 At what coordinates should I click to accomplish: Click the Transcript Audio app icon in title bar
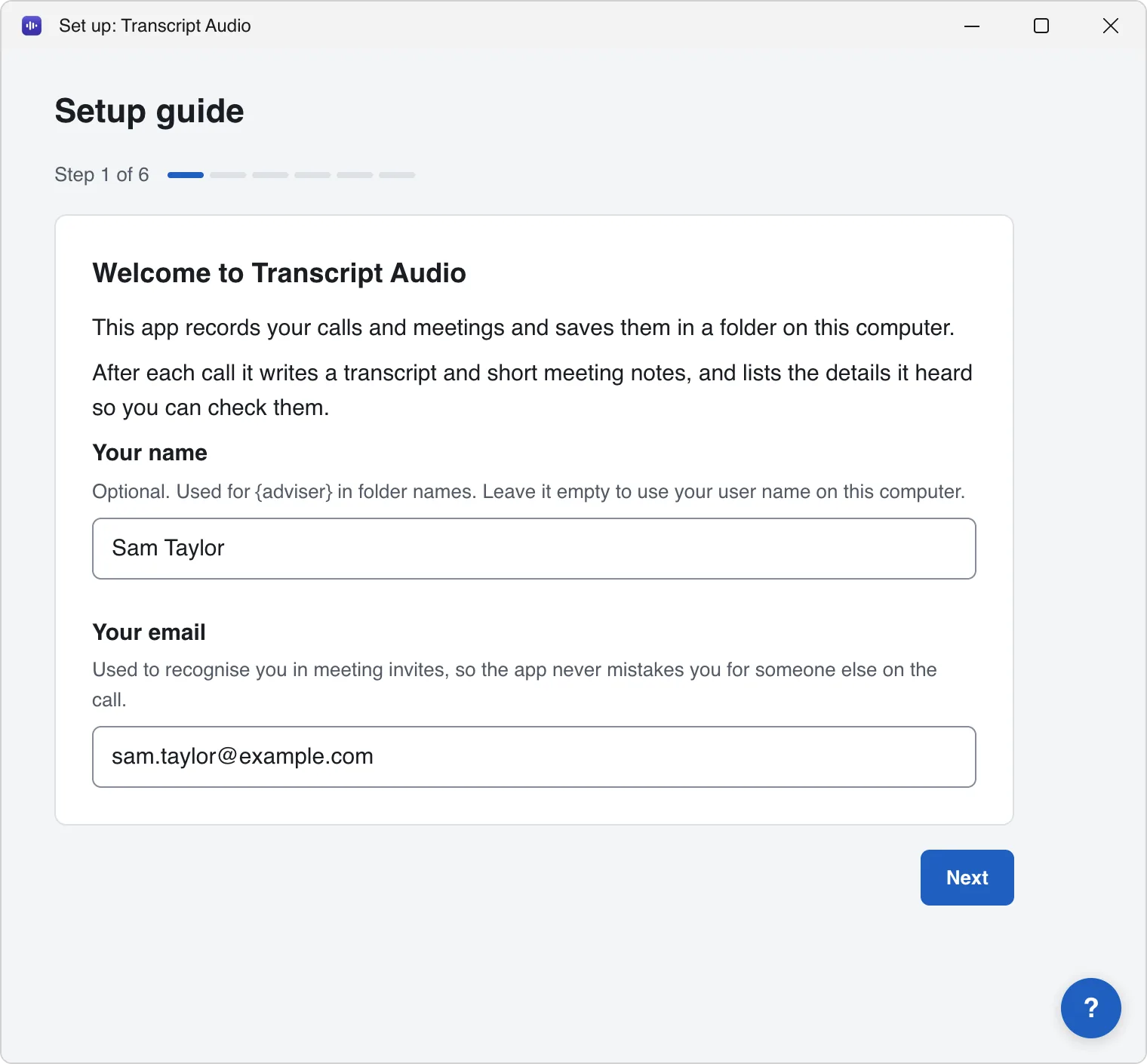point(32,26)
